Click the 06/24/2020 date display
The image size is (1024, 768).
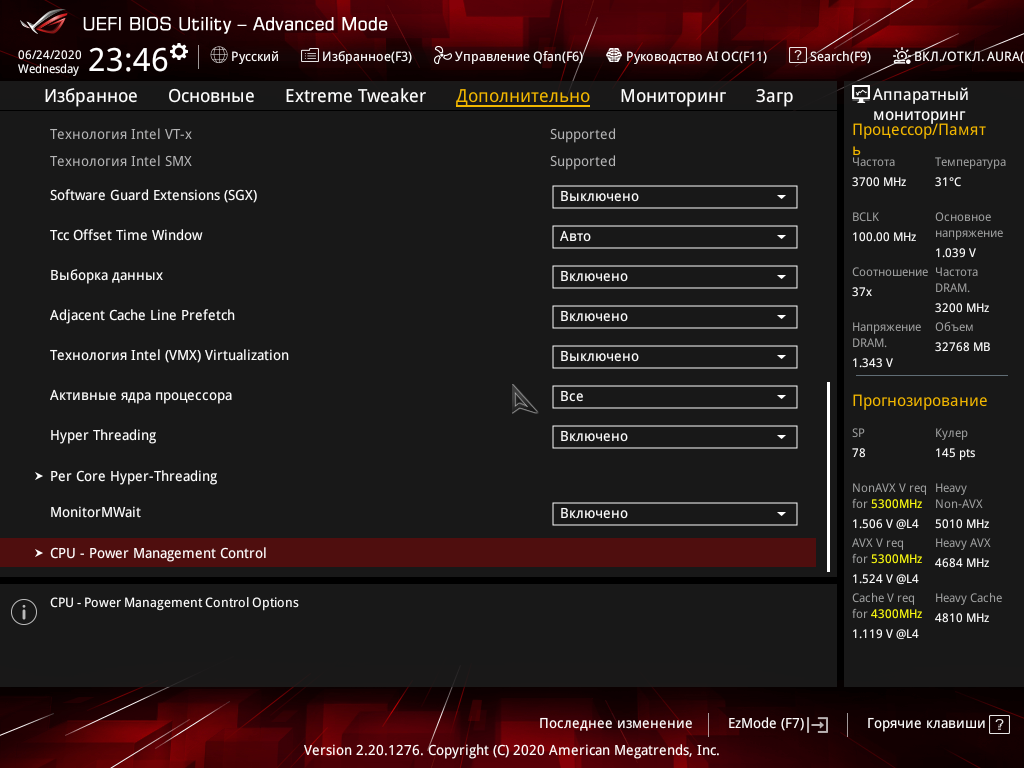tap(49, 55)
